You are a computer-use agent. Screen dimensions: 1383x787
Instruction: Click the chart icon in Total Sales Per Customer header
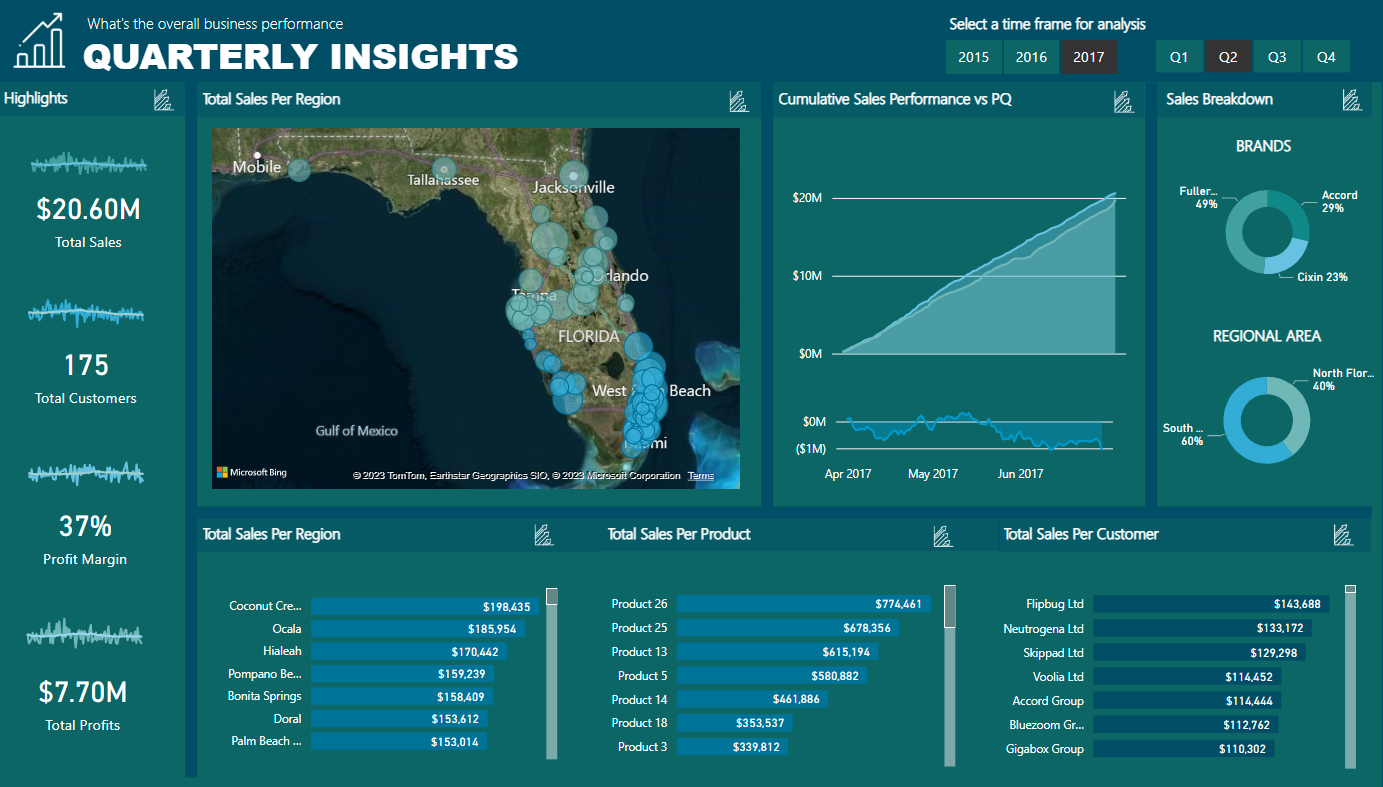click(x=1343, y=535)
